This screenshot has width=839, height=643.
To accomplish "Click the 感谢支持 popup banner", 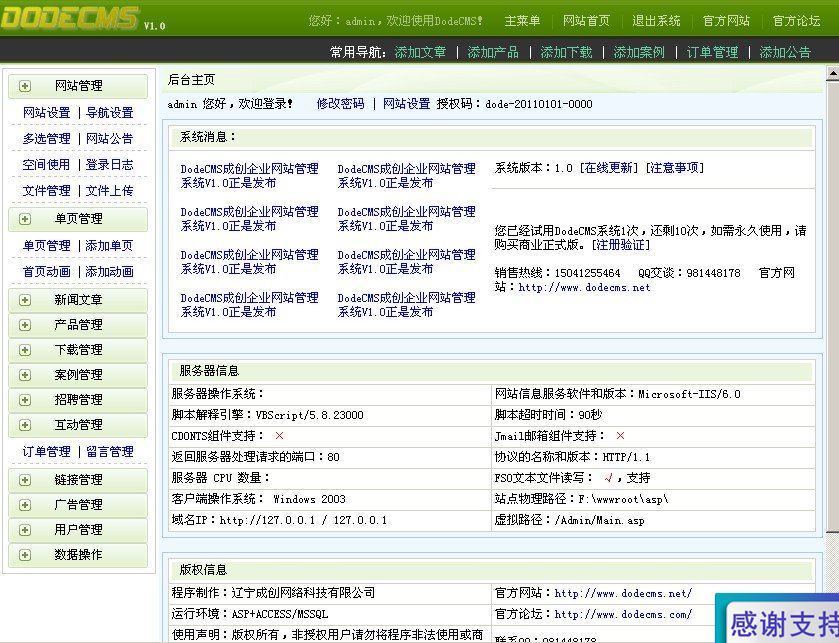I will 778,619.
